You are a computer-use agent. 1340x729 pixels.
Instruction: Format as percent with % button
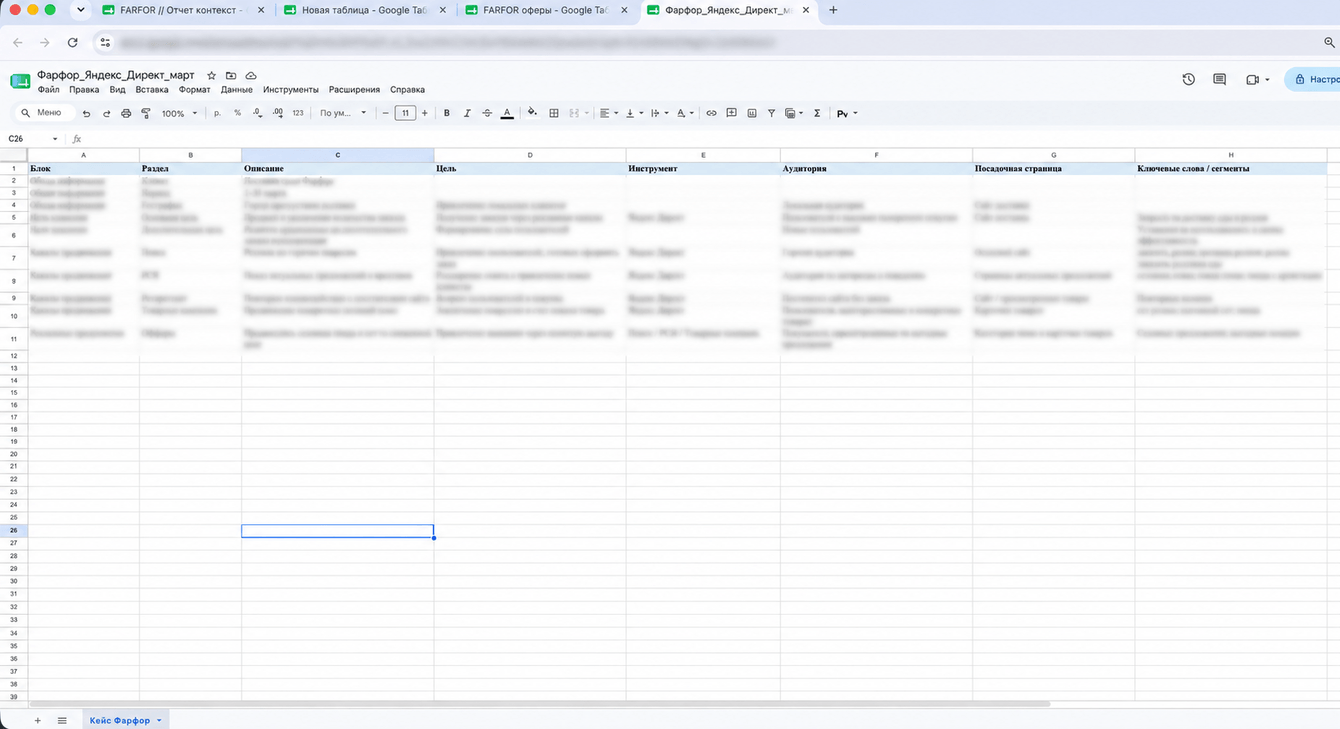(237, 113)
